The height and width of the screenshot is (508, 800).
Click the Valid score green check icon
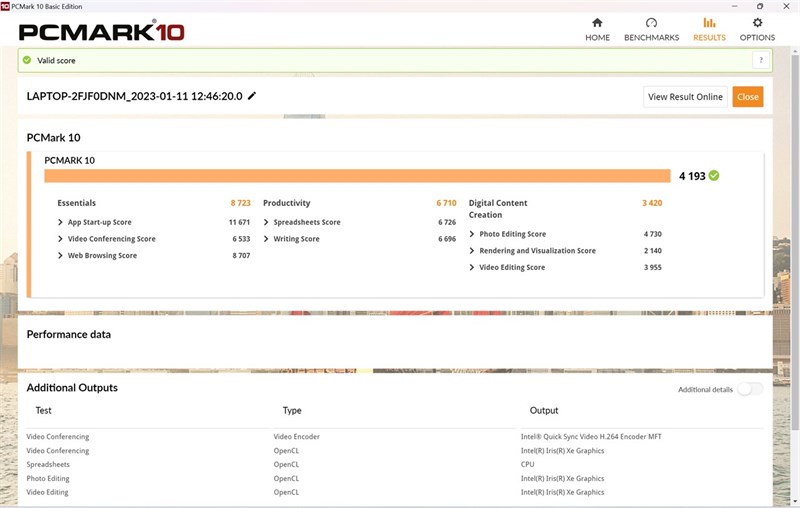27,60
